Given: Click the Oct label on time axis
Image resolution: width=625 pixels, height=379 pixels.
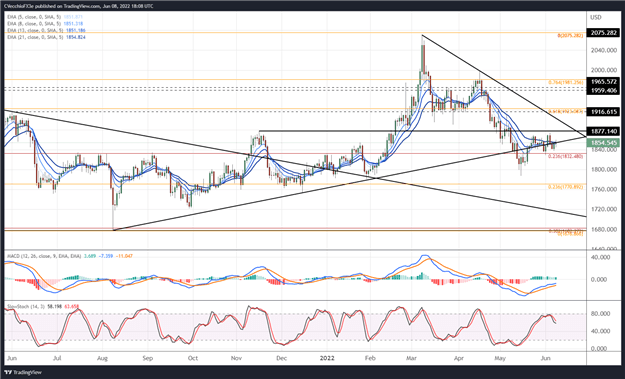Looking at the screenshot, I should [193, 358].
